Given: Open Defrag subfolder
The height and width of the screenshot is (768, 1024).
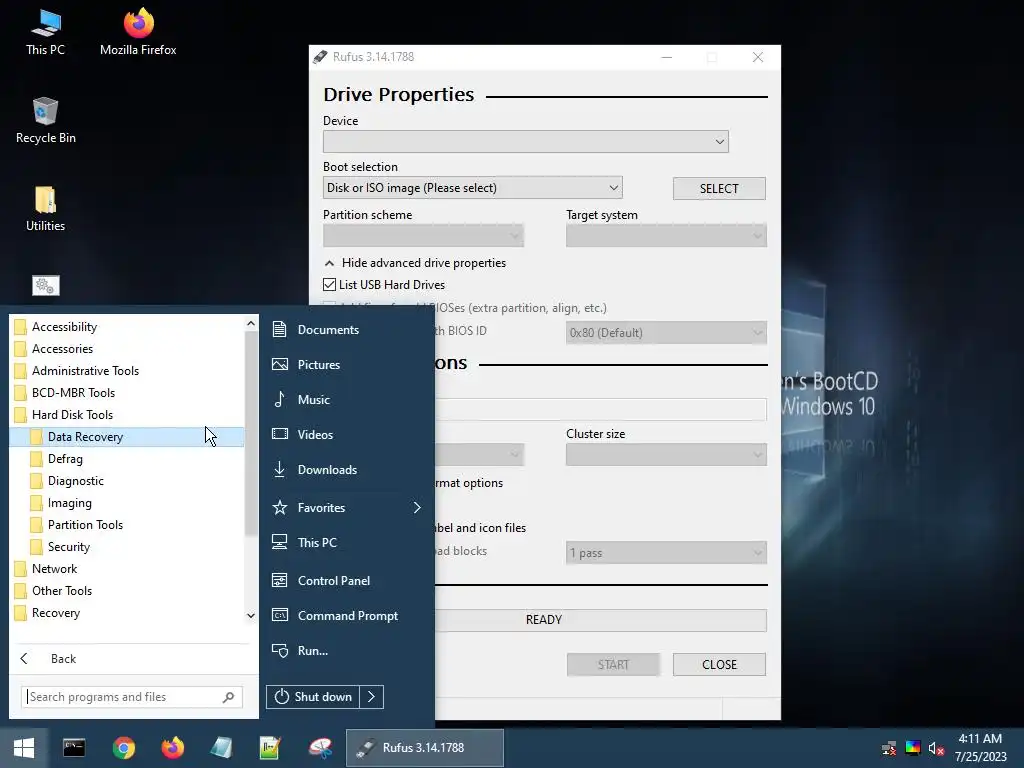Looking at the screenshot, I should click(127, 458).
